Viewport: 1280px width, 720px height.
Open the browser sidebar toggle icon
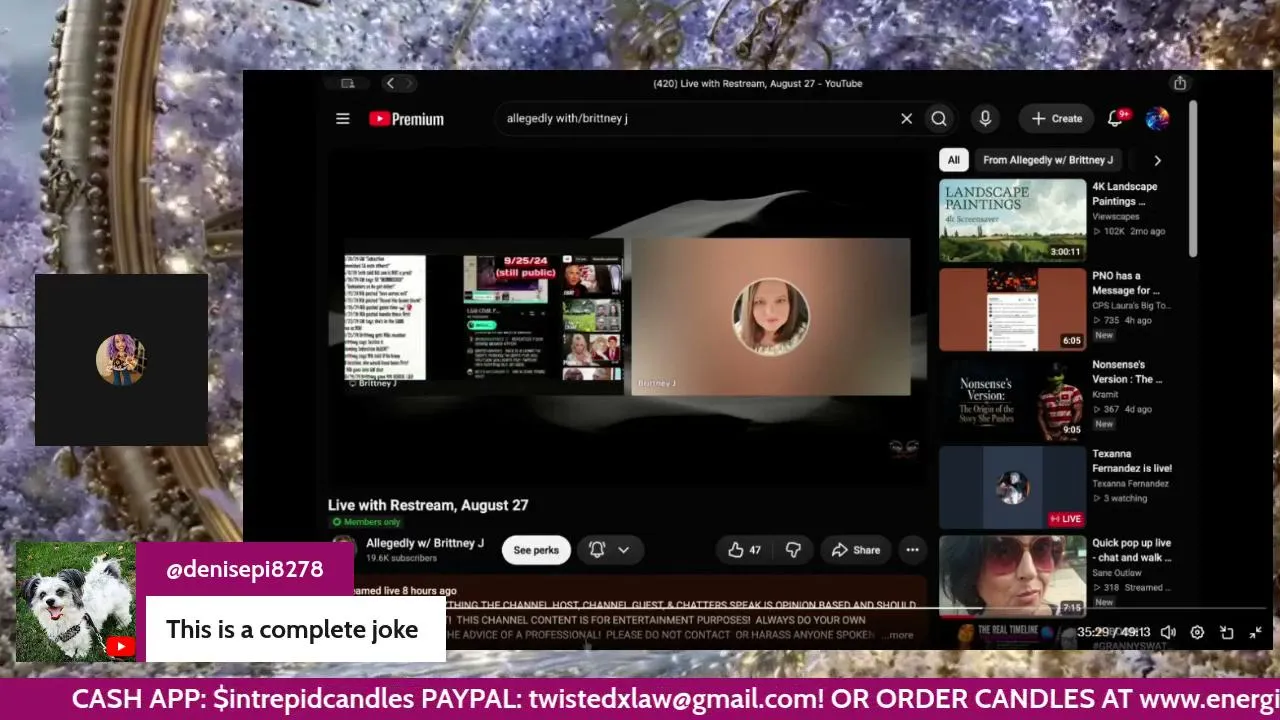(347, 84)
